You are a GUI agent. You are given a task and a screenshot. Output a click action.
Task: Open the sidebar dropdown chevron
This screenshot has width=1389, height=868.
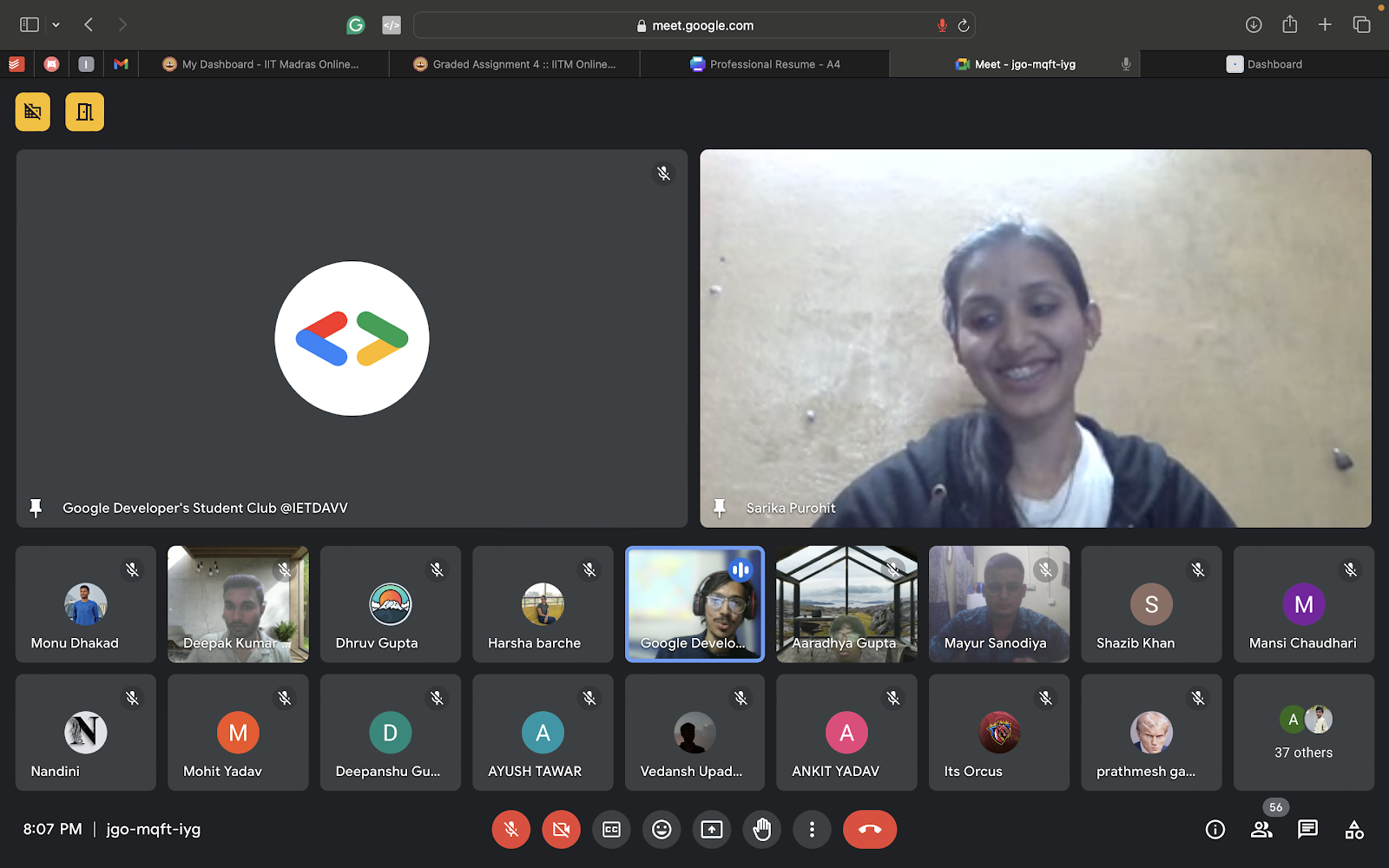click(x=56, y=25)
